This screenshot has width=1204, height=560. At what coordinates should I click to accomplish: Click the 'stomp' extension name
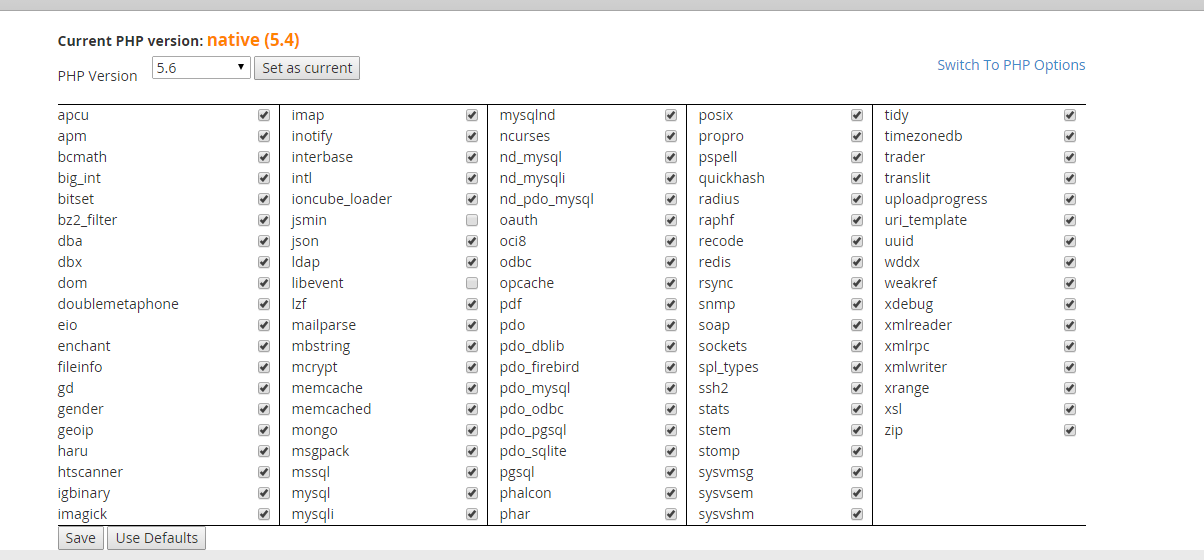pyautogui.click(x=719, y=451)
